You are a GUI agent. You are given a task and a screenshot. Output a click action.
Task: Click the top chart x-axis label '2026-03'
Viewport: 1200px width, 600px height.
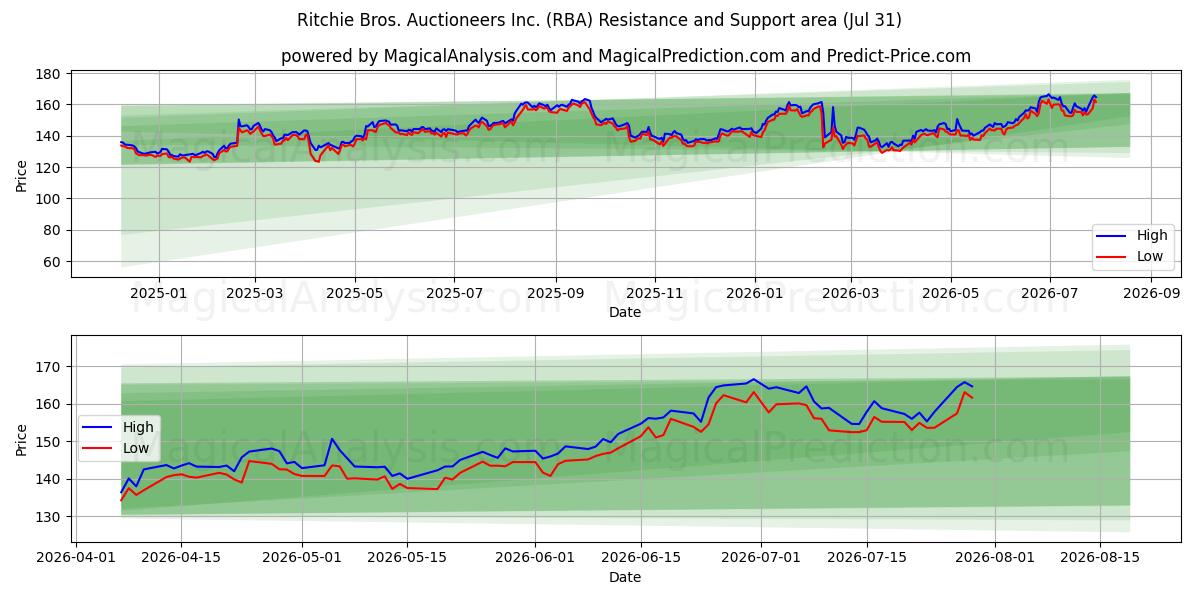pyautogui.click(x=850, y=295)
